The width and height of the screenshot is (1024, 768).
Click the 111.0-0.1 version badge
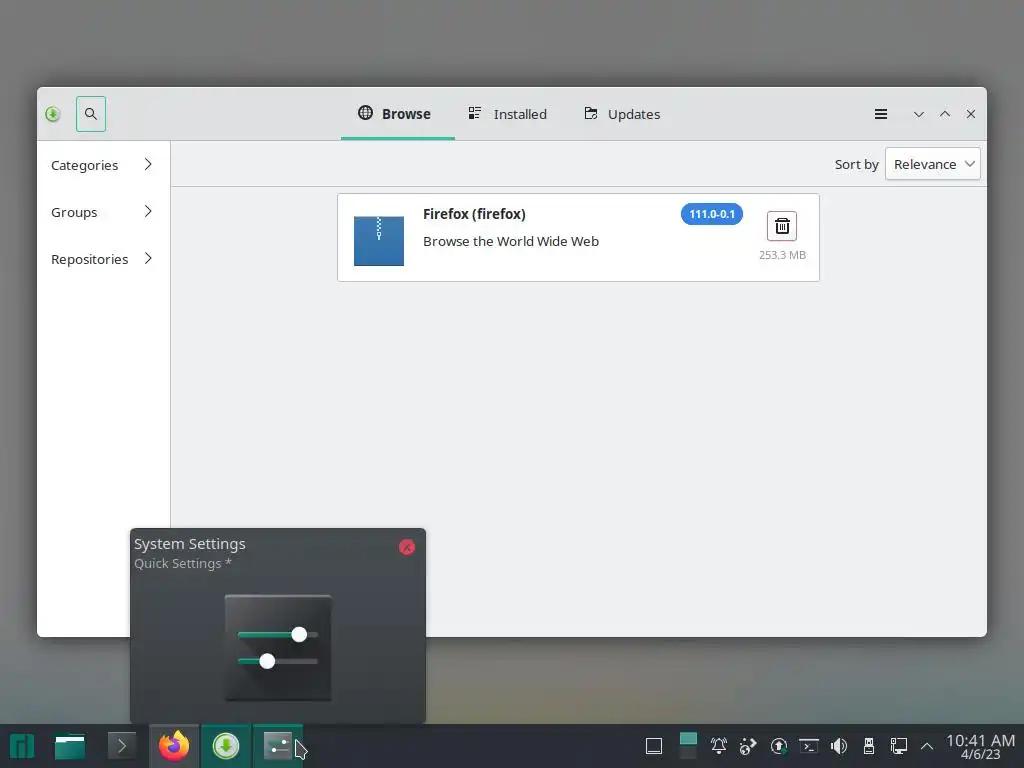pyautogui.click(x=712, y=214)
